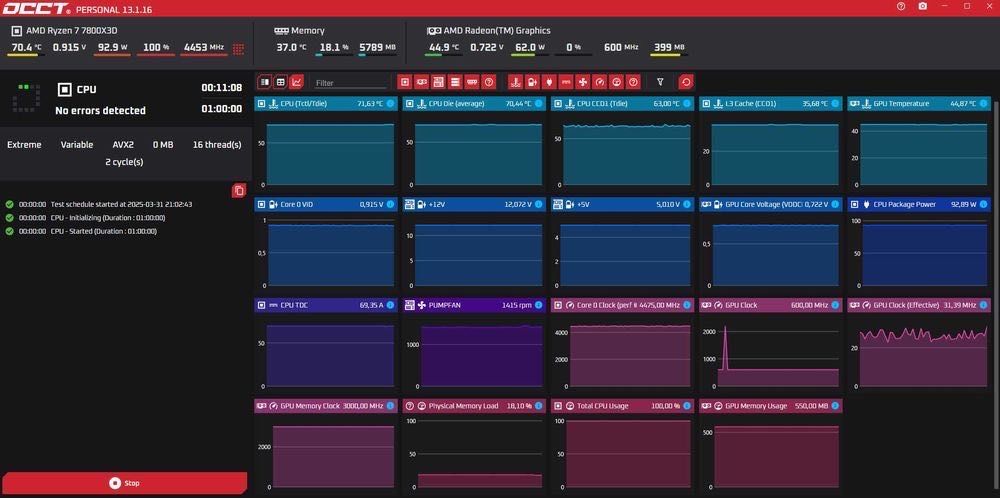1000x498 pixels.
Task: Take a screenshot with camera icon
Action: point(922,6)
